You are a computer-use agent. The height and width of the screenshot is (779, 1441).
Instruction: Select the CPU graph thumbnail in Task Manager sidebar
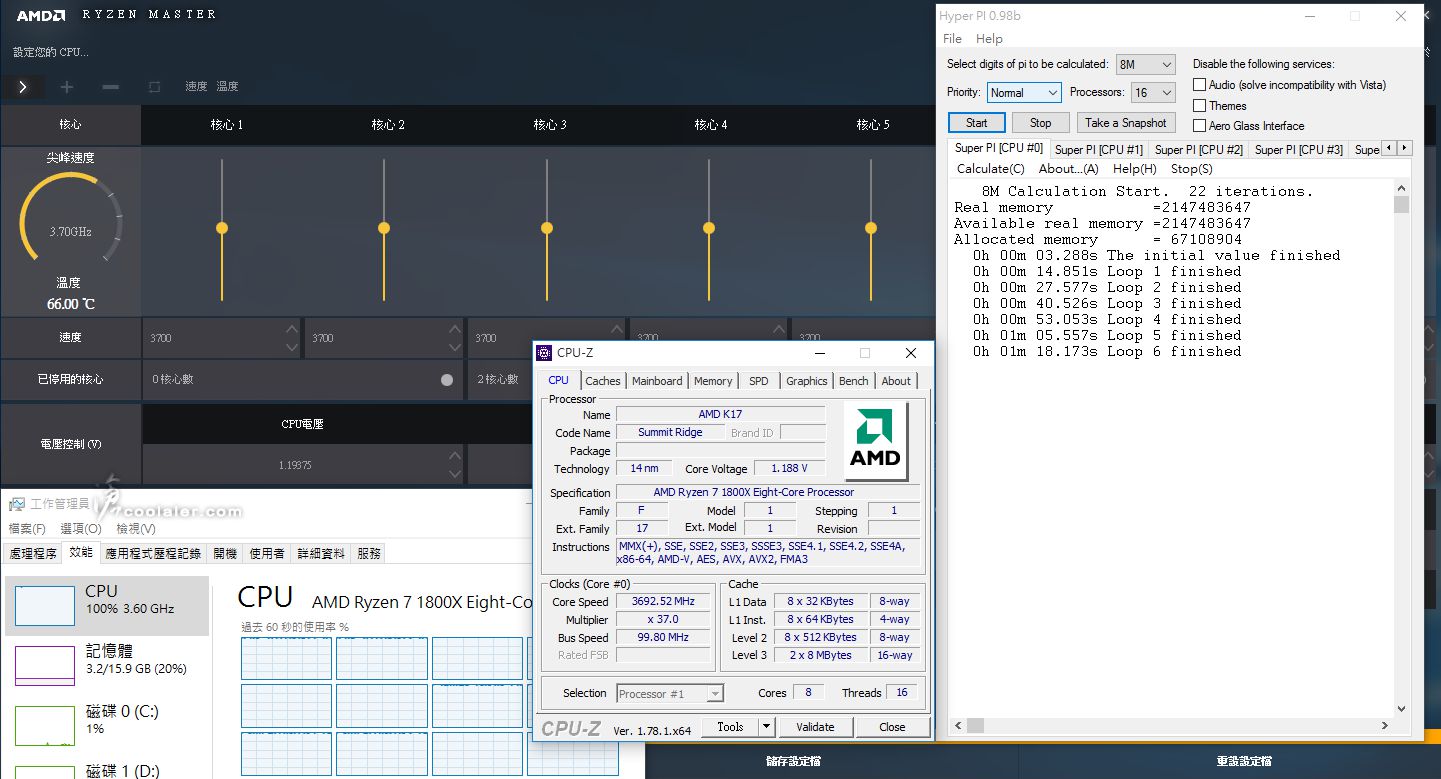[x=45, y=606]
